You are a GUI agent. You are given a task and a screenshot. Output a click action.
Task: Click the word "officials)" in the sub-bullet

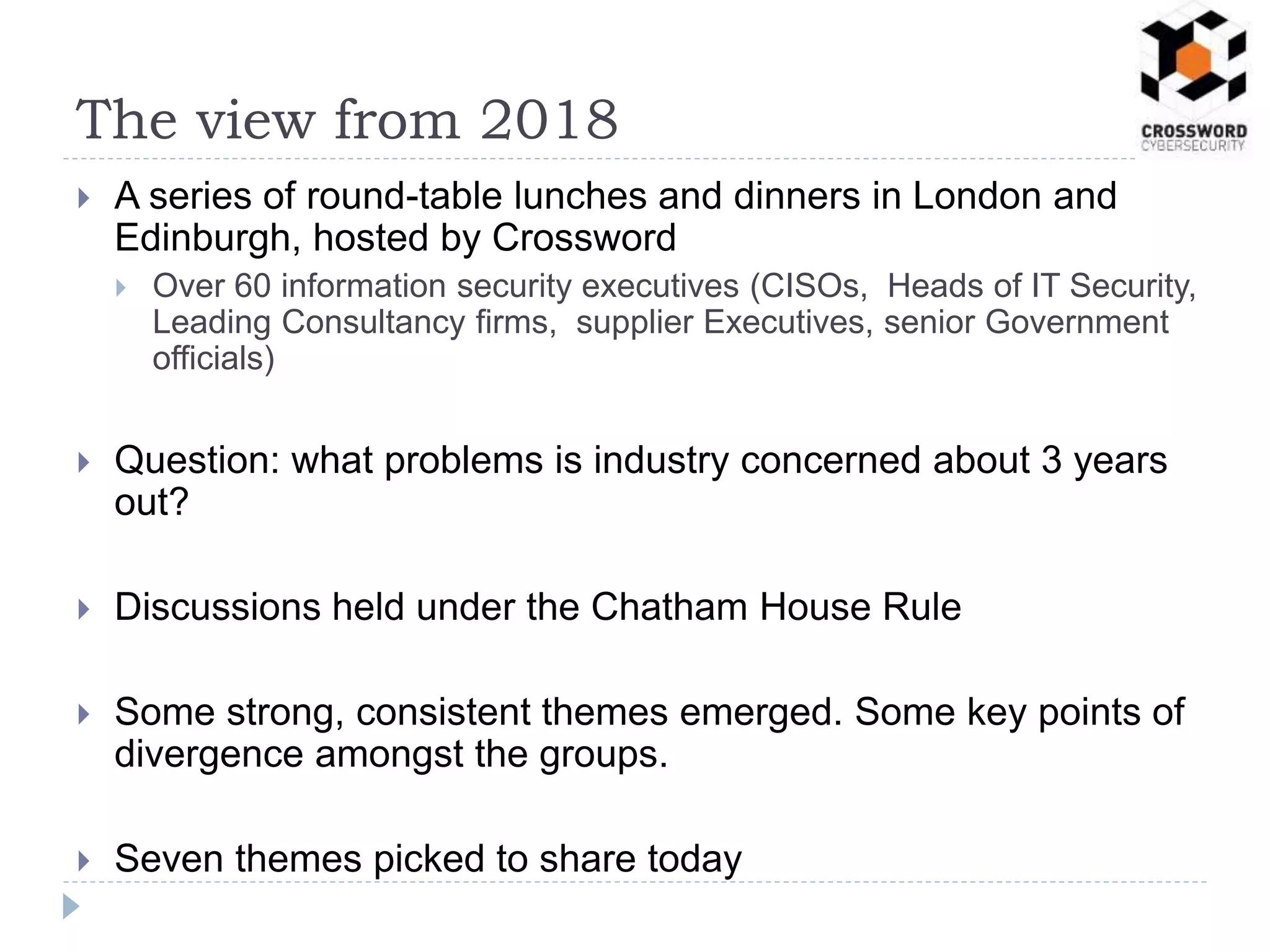point(213,358)
